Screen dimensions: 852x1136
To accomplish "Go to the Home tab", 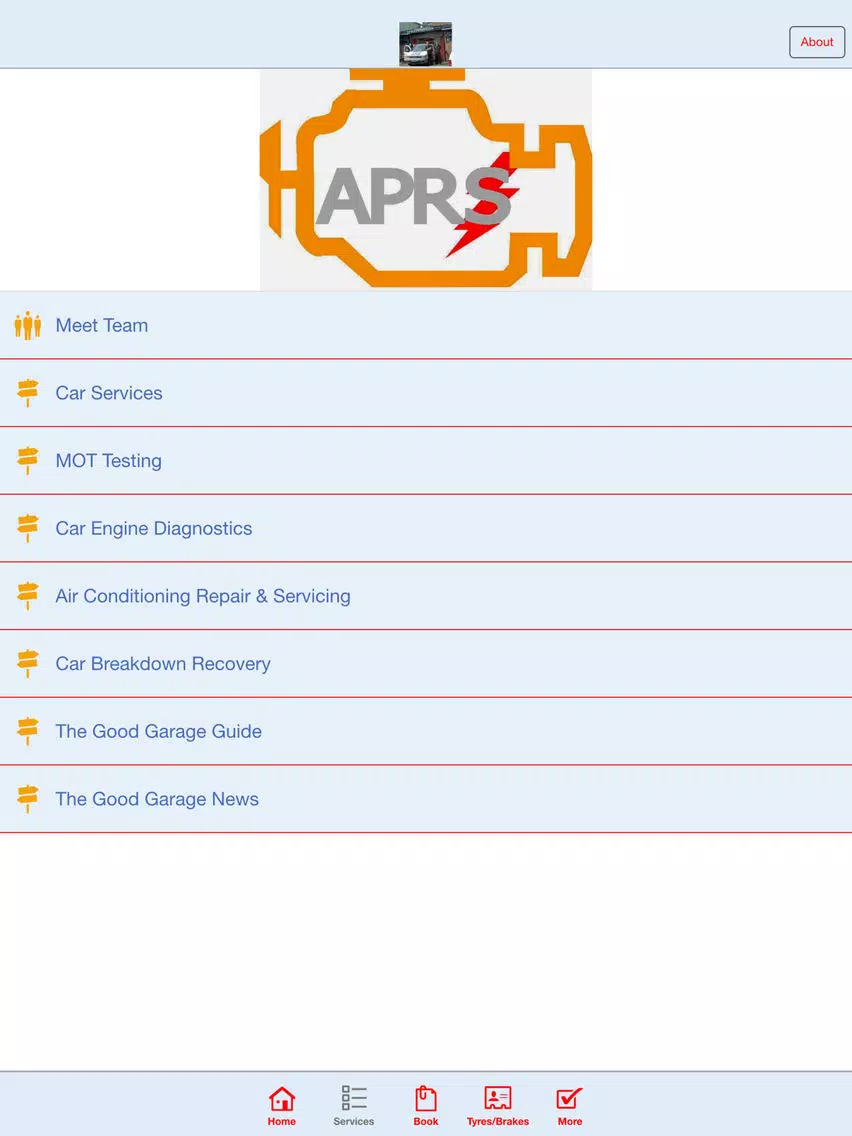I will pyautogui.click(x=282, y=1106).
